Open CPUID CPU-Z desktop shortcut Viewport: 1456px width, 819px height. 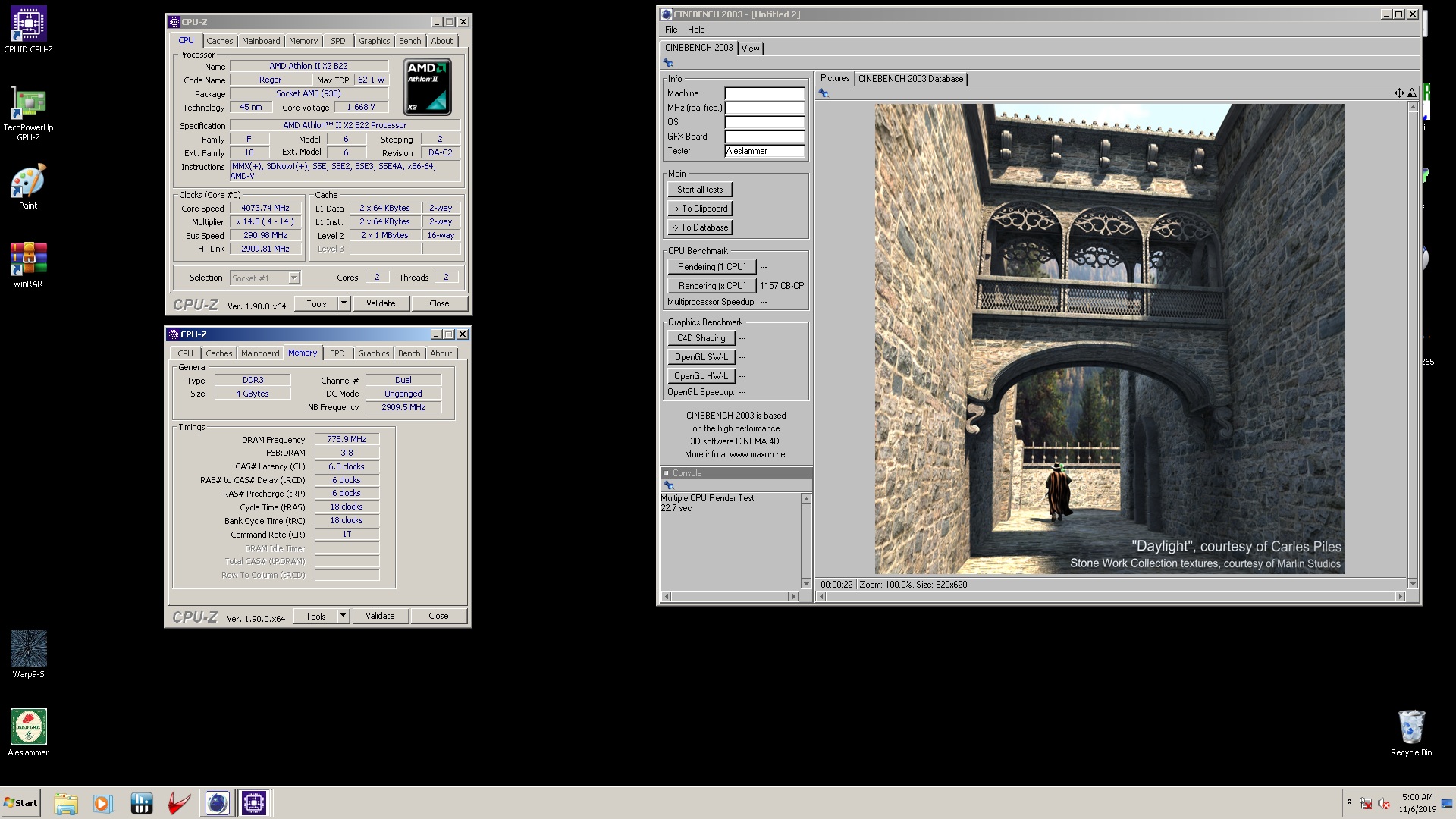pyautogui.click(x=28, y=30)
